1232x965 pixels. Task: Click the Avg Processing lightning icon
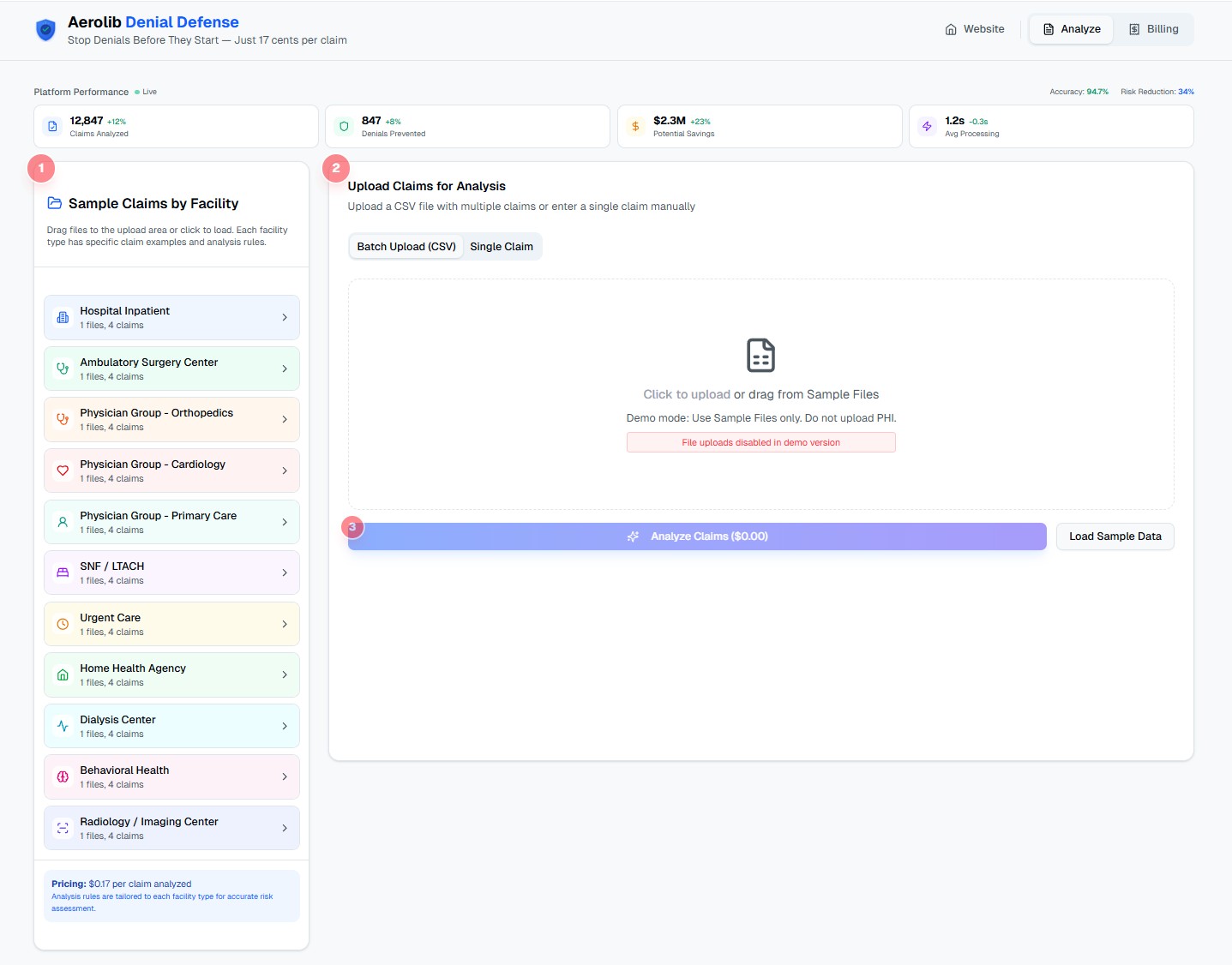pos(927,126)
